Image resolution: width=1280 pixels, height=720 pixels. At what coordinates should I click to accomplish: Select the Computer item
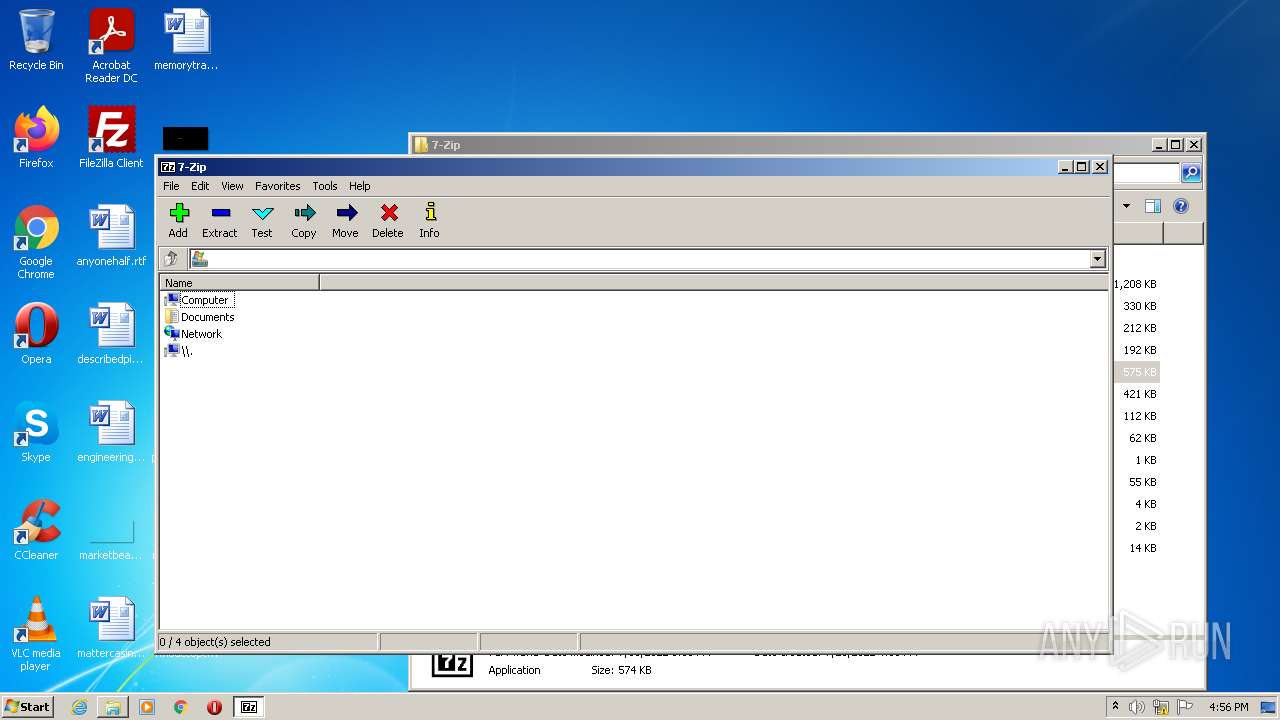click(198, 300)
